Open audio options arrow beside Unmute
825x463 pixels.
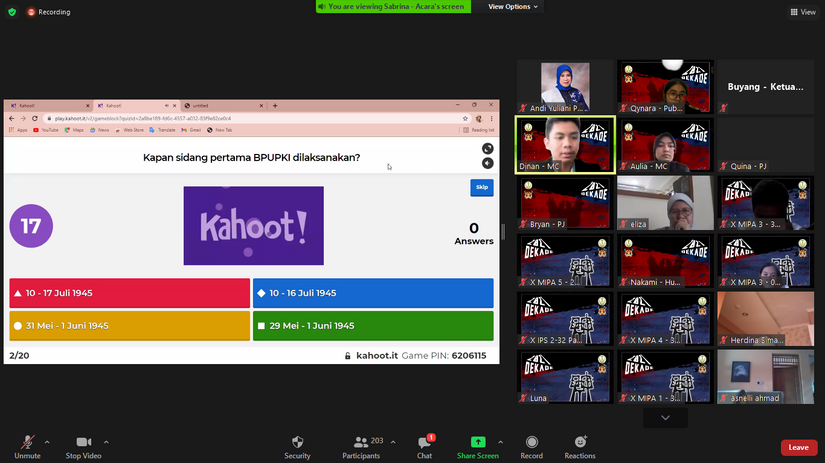coord(47,442)
